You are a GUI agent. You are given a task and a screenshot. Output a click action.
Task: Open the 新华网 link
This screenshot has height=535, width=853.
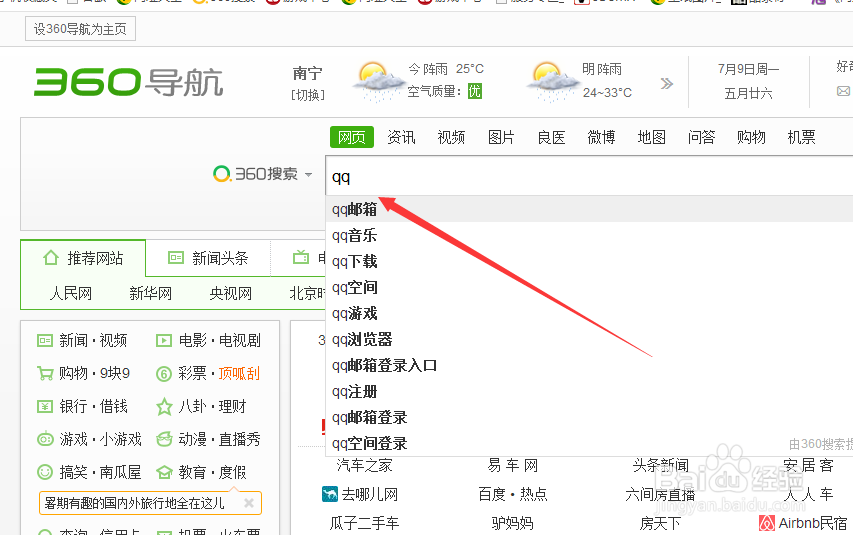tap(151, 294)
